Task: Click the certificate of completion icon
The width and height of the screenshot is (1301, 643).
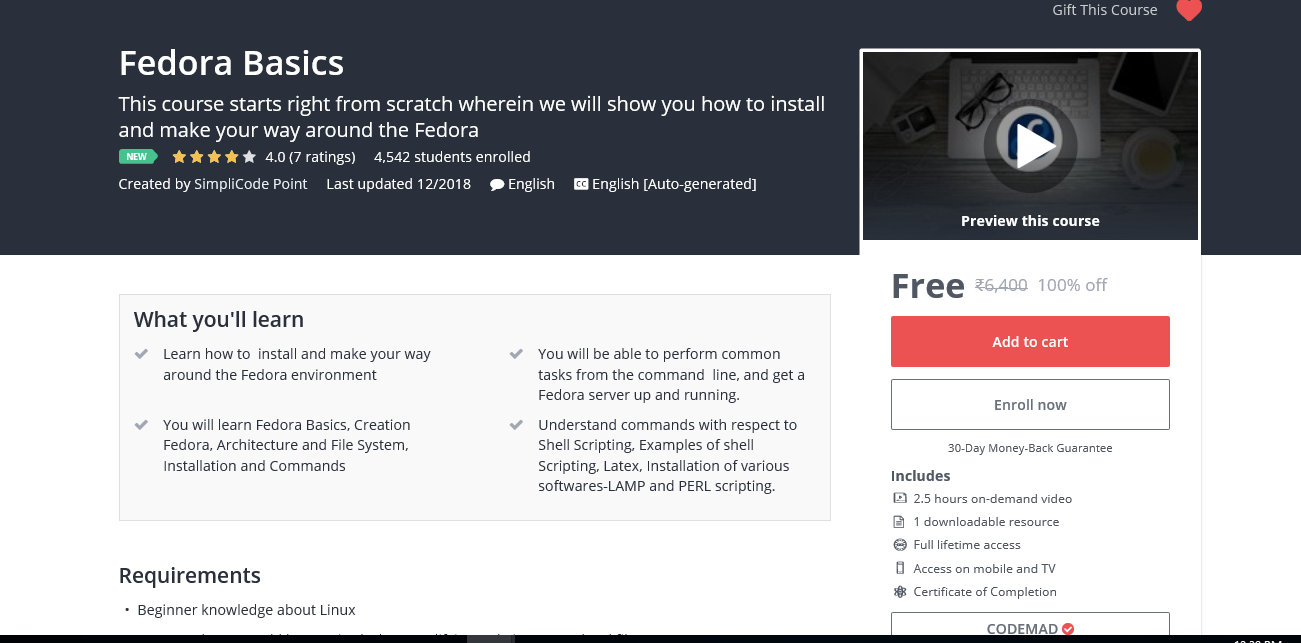Action: pyautogui.click(x=900, y=592)
